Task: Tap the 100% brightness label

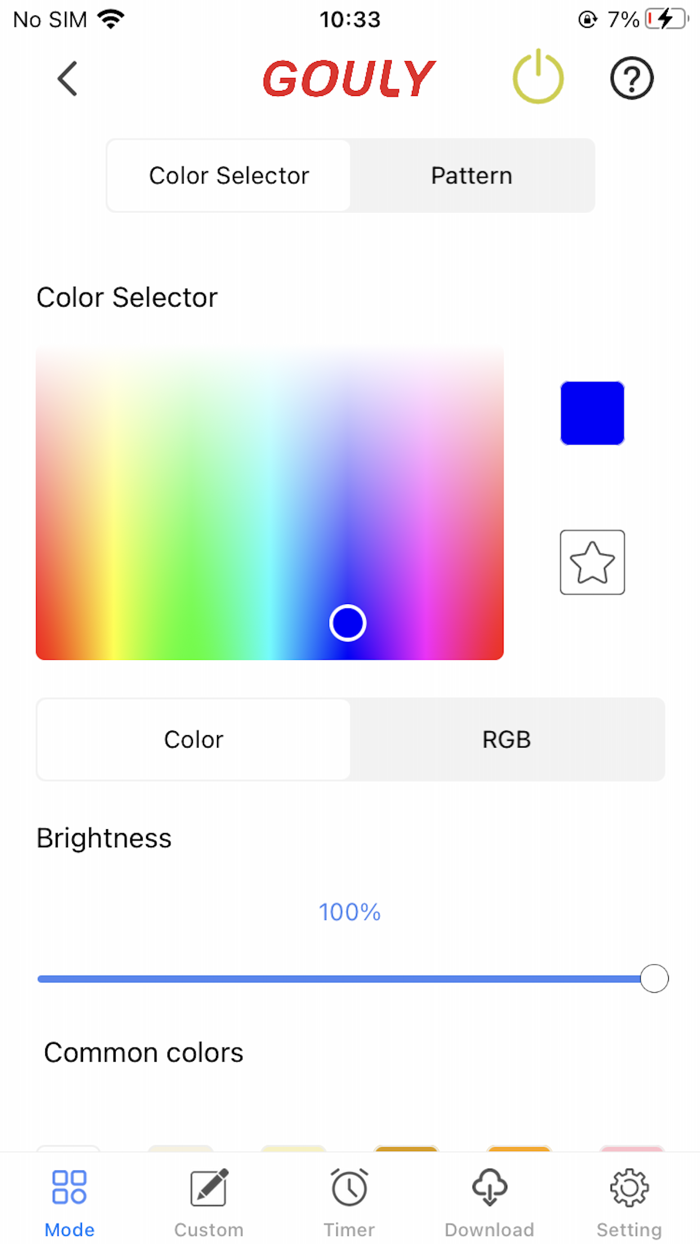Action: click(x=349, y=911)
